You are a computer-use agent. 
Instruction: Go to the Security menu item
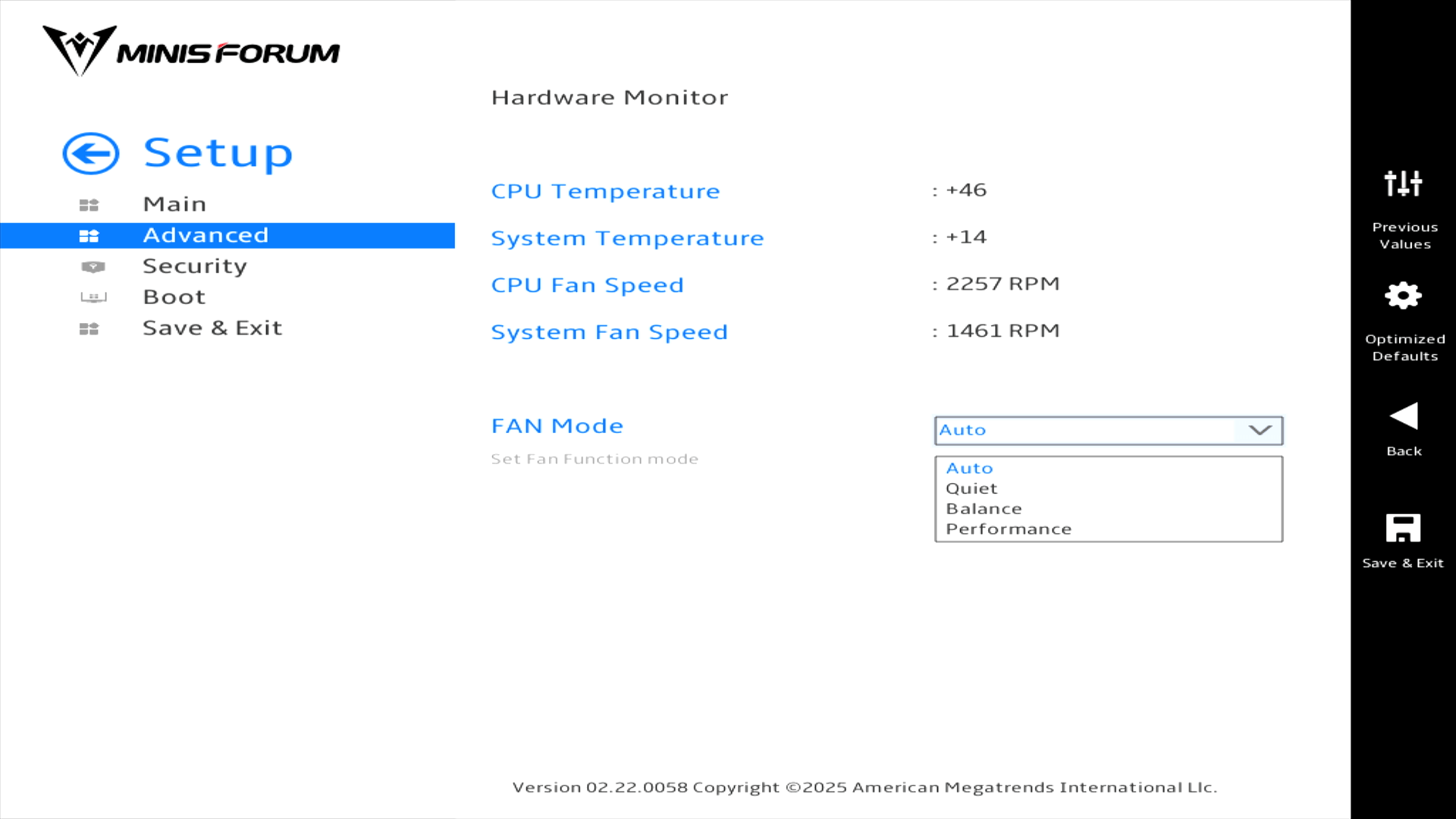pos(195,266)
